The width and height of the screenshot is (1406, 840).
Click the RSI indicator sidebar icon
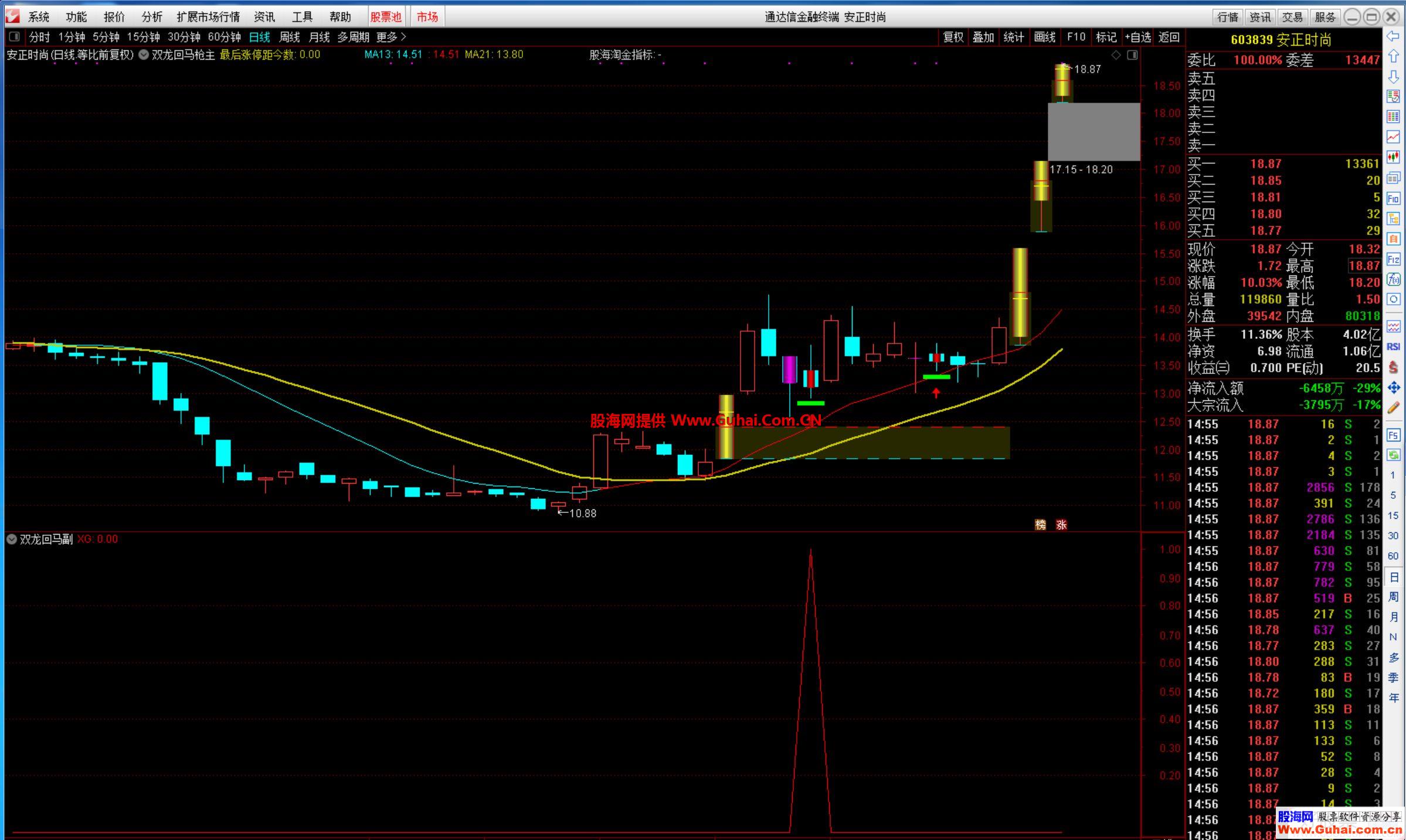(1393, 346)
